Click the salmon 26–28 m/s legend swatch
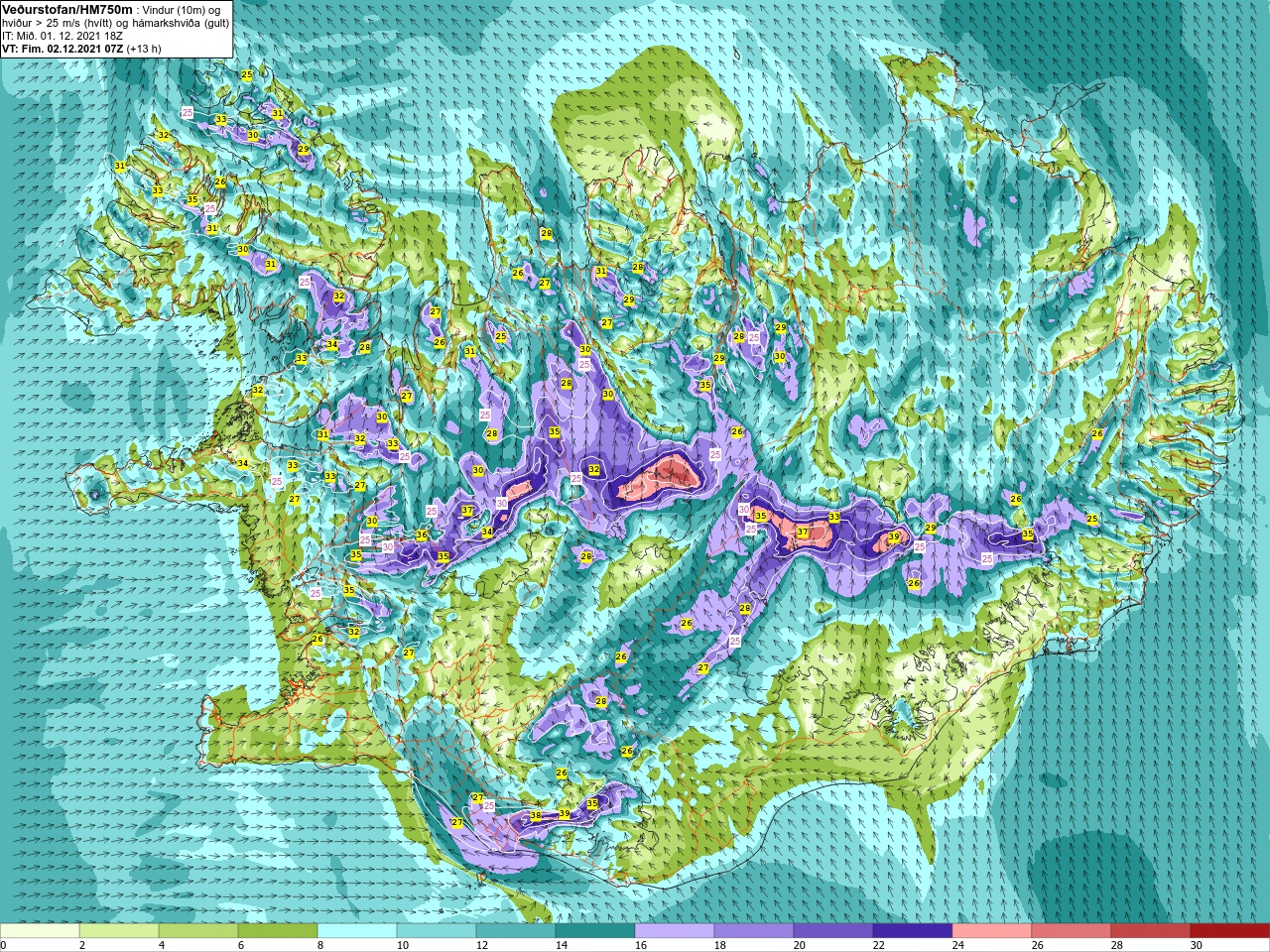Image resolution: width=1270 pixels, height=952 pixels. (1072, 931)
